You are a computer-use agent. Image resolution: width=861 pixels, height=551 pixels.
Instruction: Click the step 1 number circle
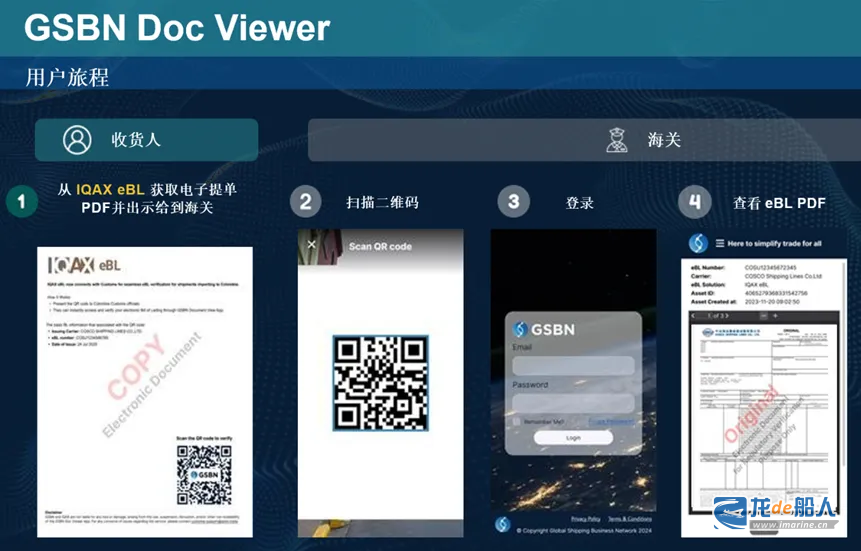(x=21, y=201)
